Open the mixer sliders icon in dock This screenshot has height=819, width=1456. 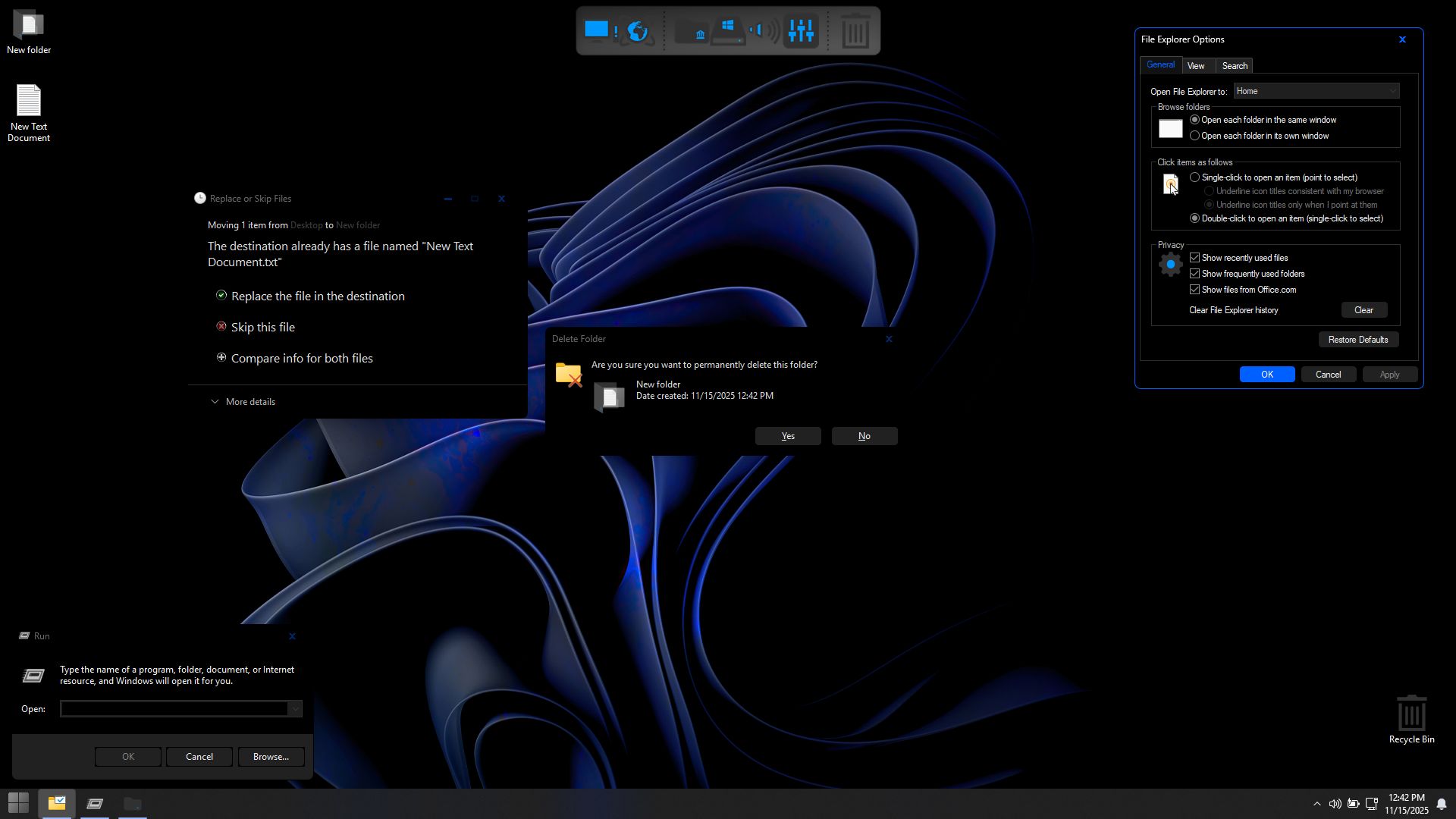[x=801, y=31]
